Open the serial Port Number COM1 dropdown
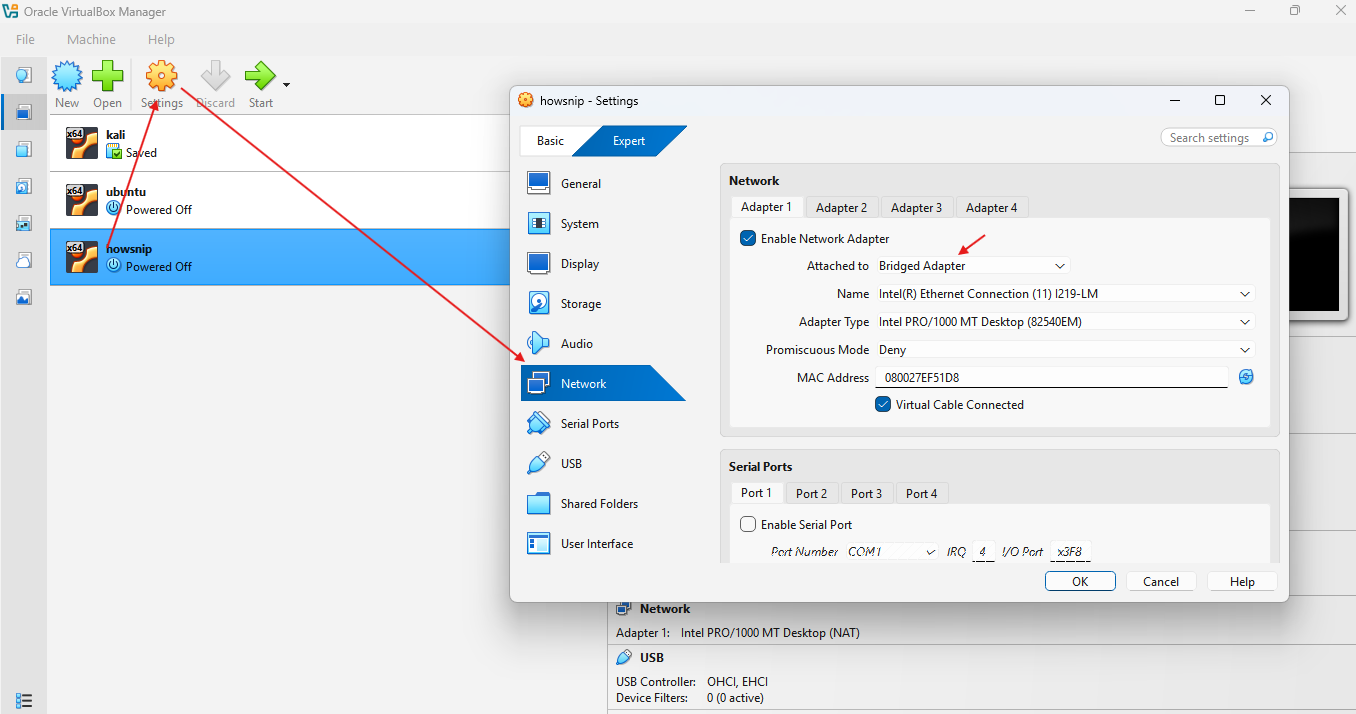The width and height of the screenshot is (1356, 714). [x=892, y=552]
